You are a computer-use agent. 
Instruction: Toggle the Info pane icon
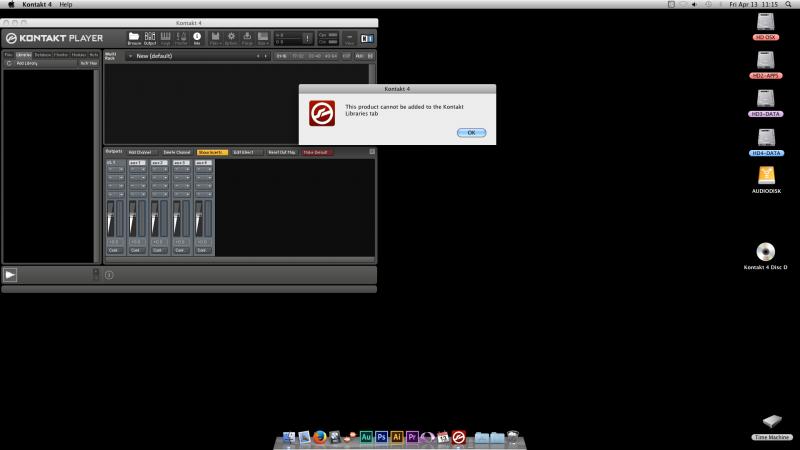(x=197, y=38)
